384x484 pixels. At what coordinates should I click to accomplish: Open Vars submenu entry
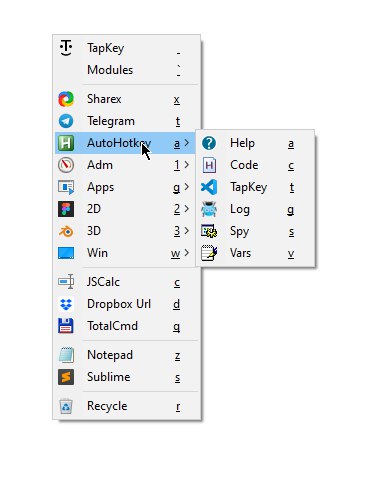[x=255, y=253]
